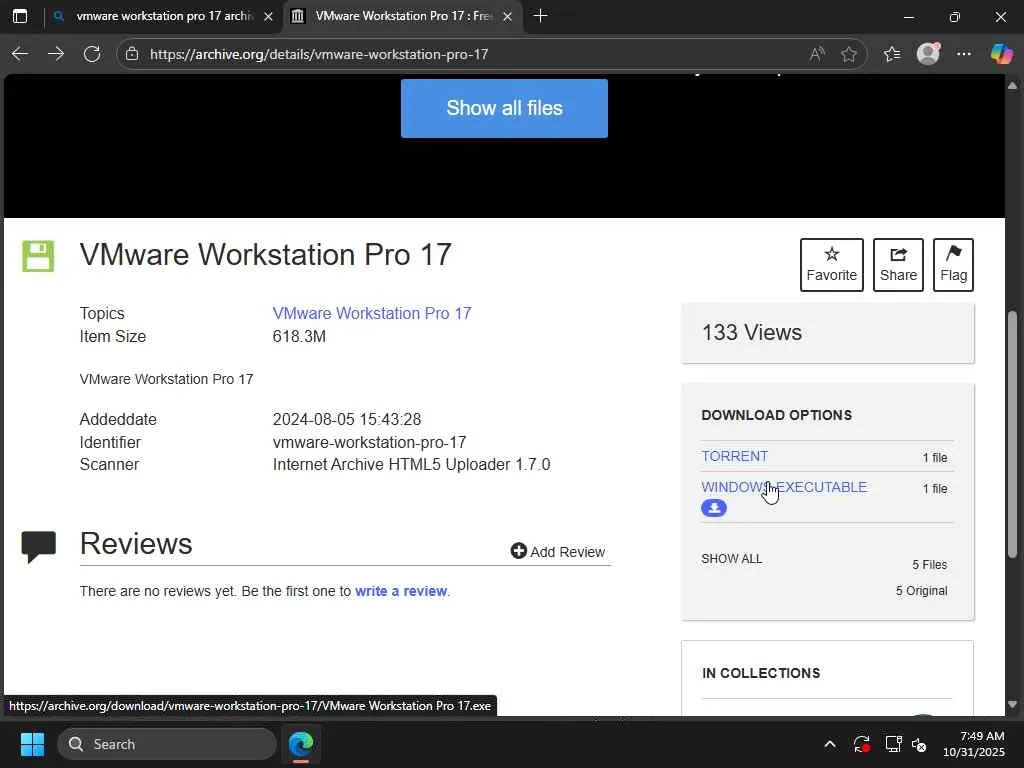Click the muted volume tray icon
The image size is (1024, 768).
tap(919, 744)
